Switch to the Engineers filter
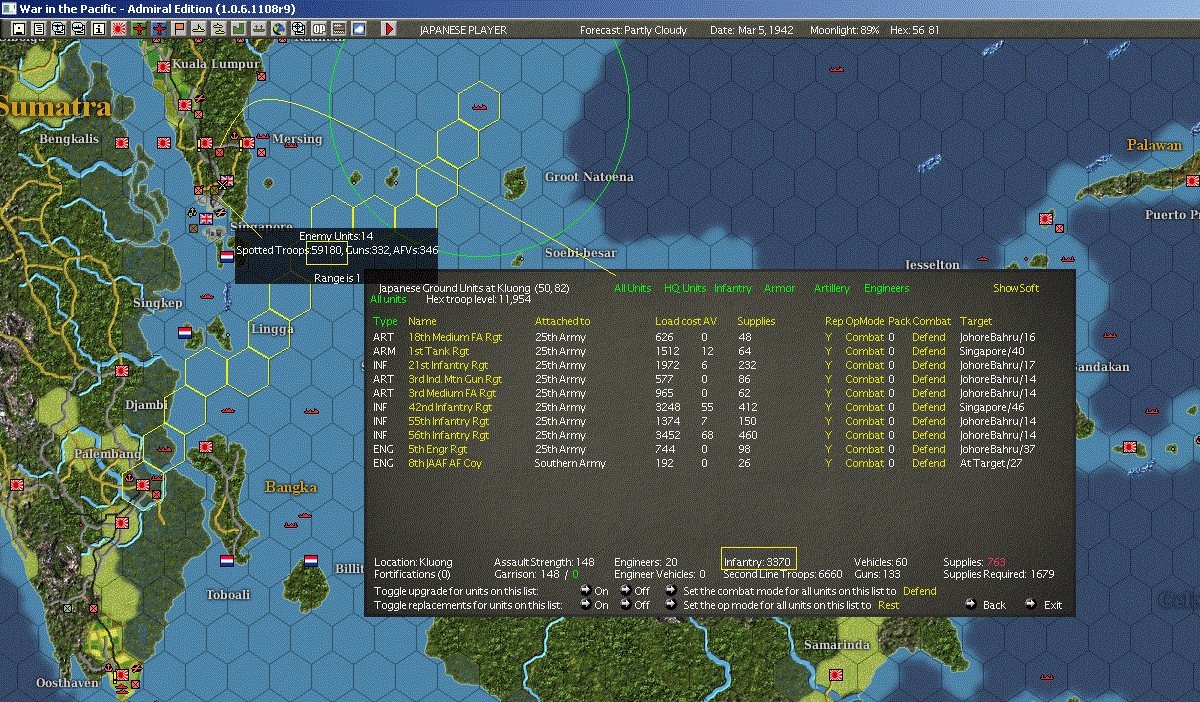The height and width of the screenshot is (702, 1200). click(887, 288)
